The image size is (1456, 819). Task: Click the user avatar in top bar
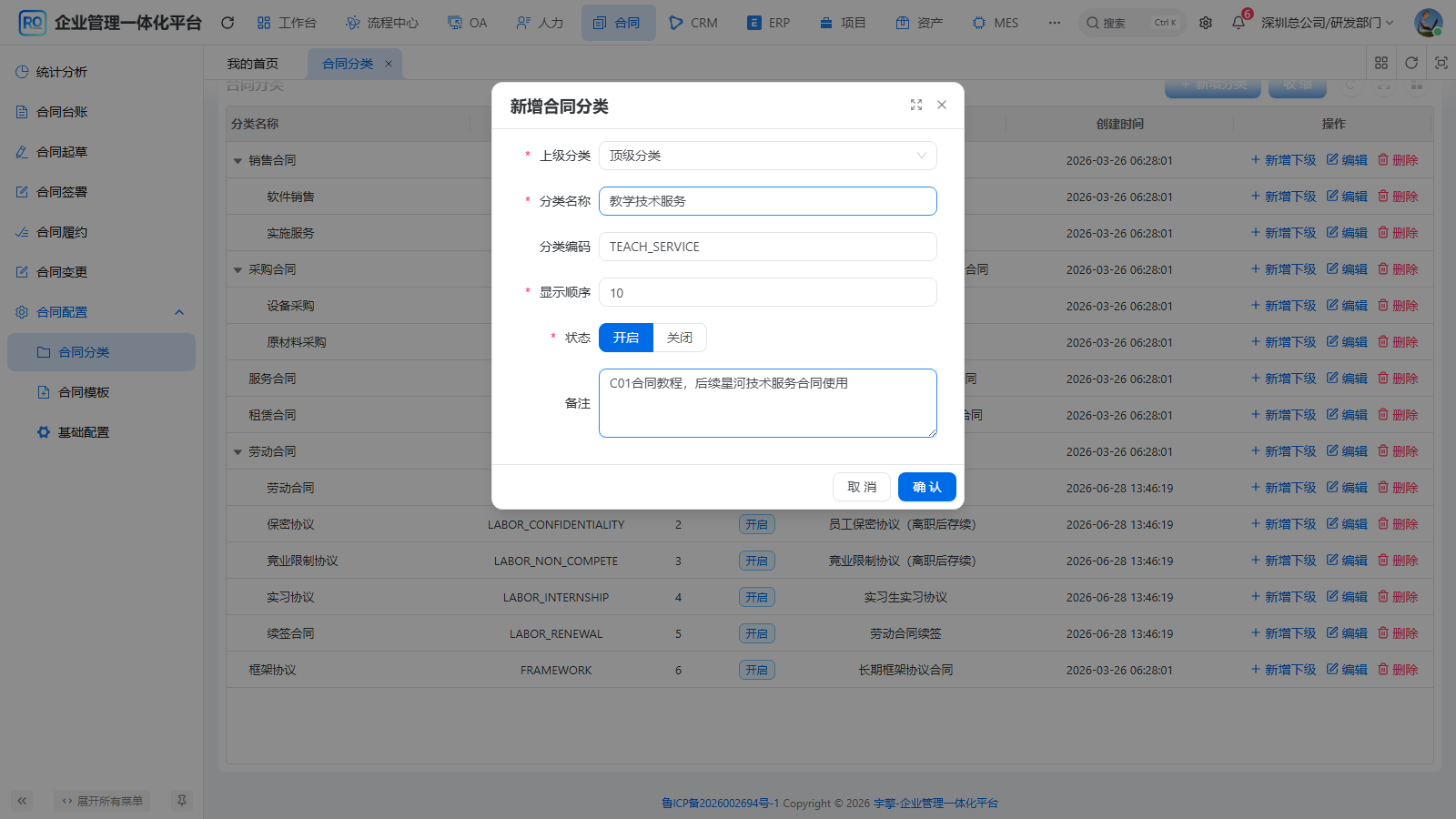click(x=1428, y=23)
